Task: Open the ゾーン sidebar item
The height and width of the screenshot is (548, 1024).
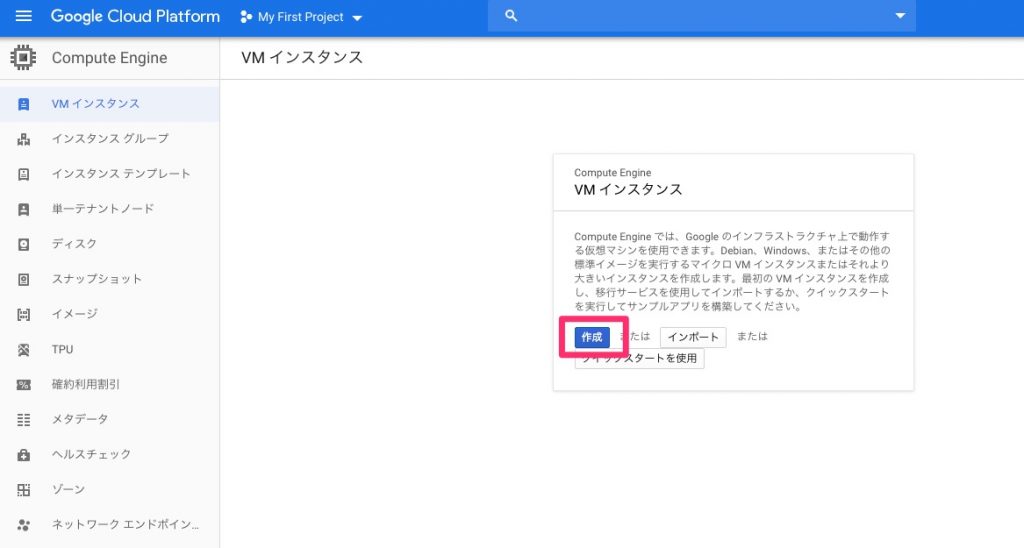Action: click(68, 490)
